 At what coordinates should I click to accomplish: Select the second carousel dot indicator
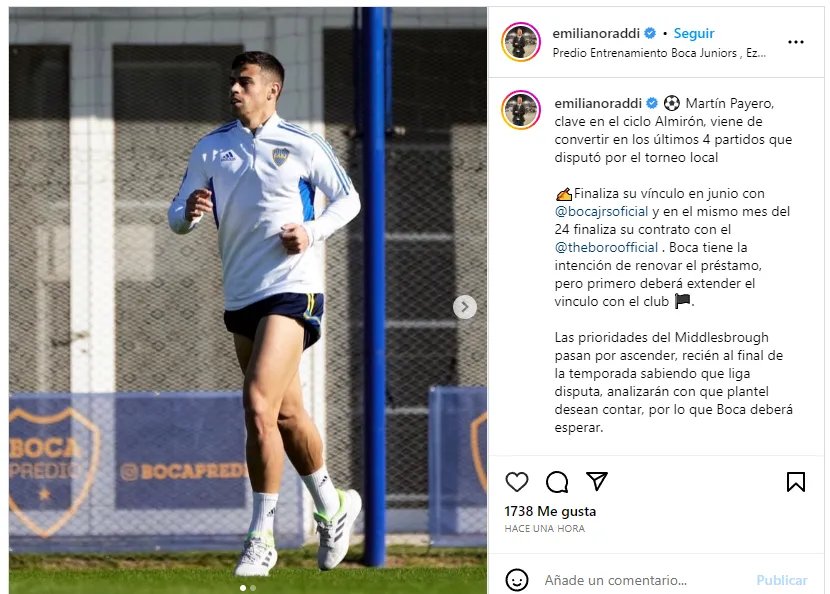pos(253,588)
